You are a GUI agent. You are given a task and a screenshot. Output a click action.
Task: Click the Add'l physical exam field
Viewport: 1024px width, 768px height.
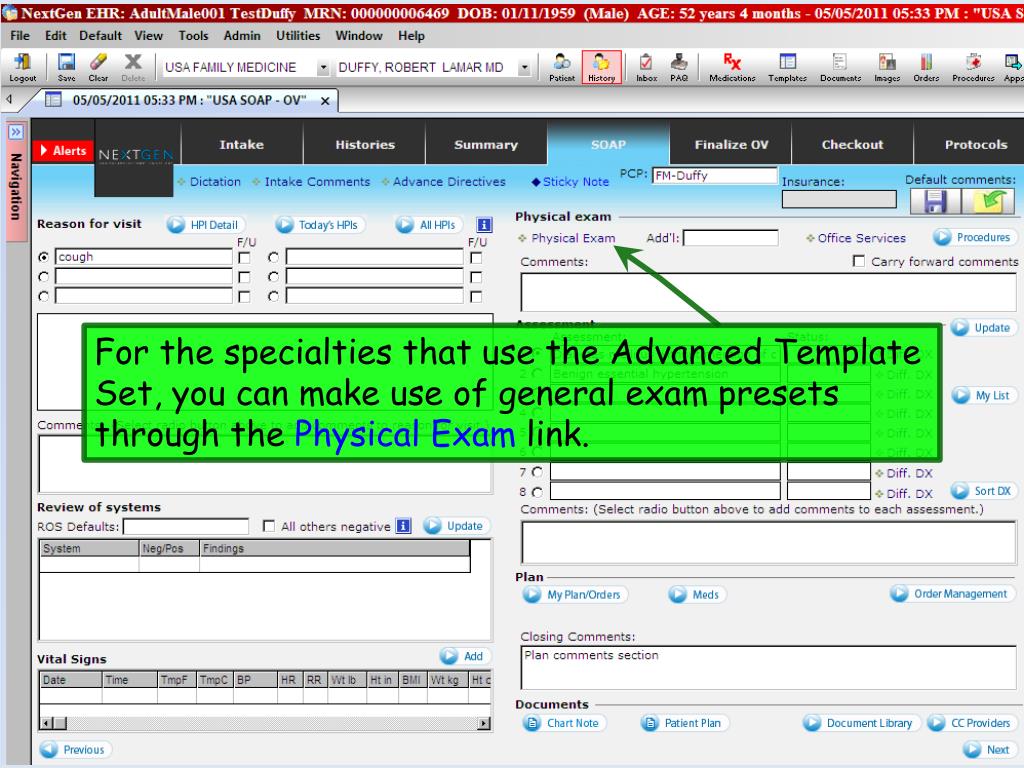730,238
